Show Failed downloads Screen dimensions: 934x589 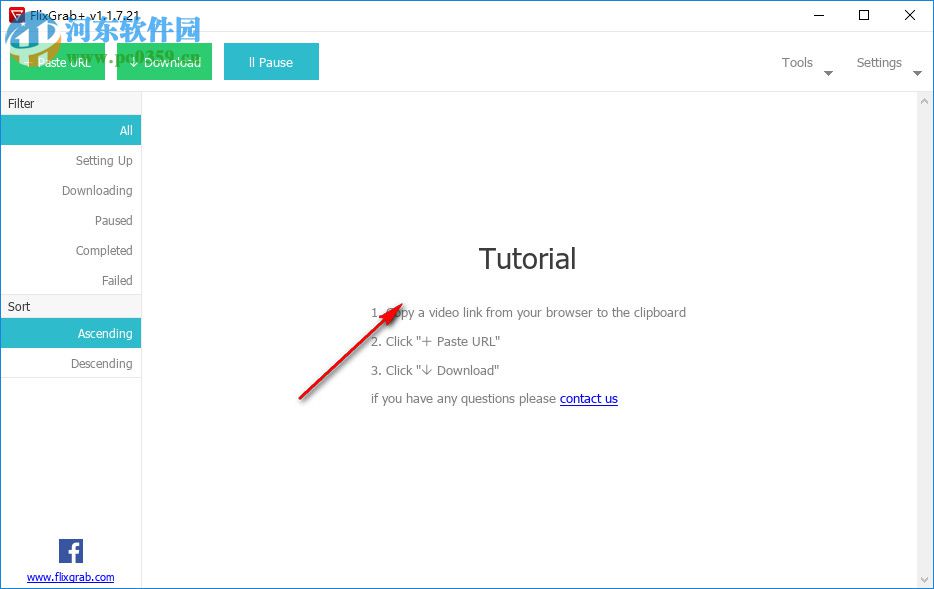71,280
